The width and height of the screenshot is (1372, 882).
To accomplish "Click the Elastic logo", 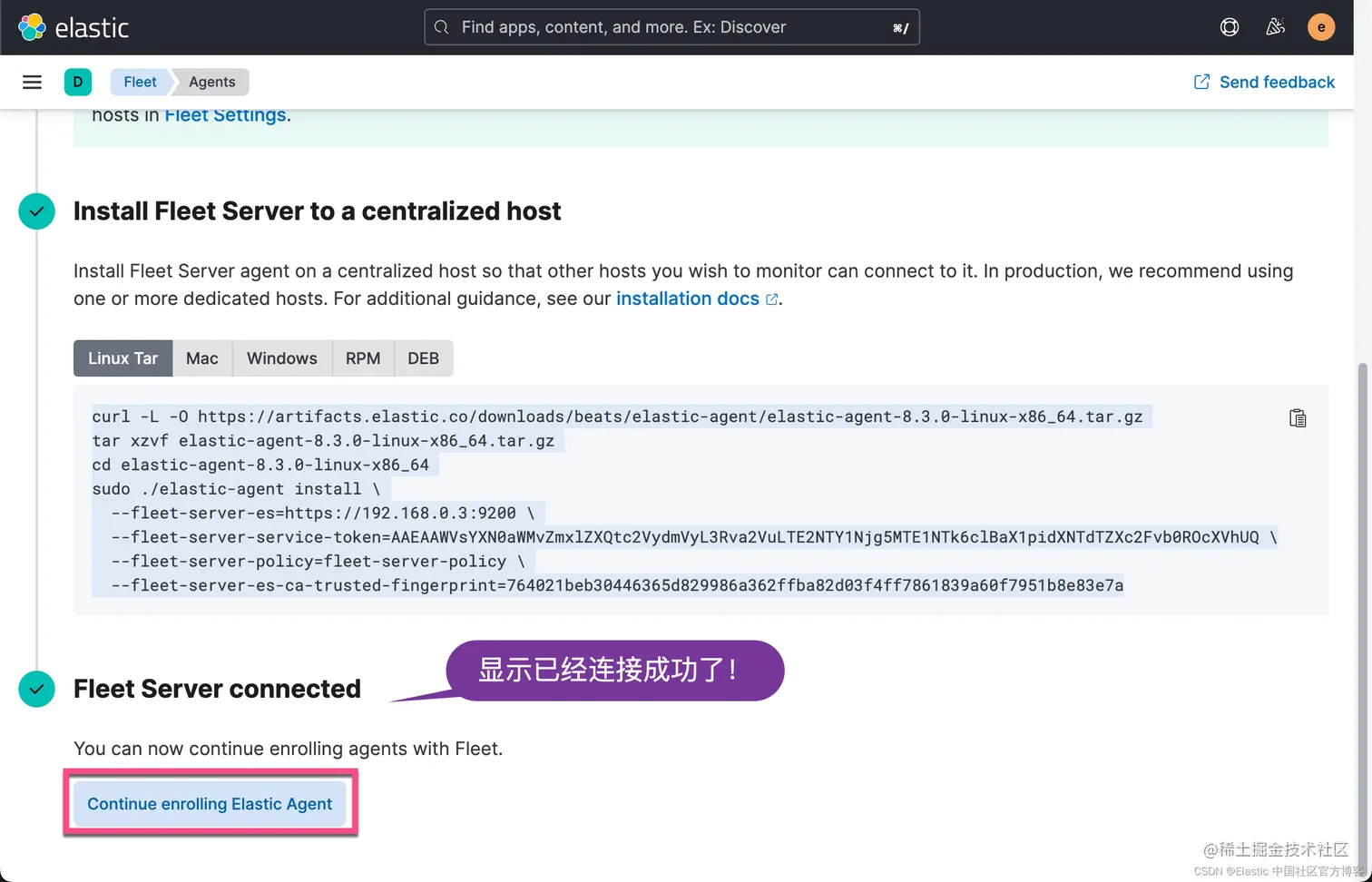I will pyautogui.click(x=73, y=27).
